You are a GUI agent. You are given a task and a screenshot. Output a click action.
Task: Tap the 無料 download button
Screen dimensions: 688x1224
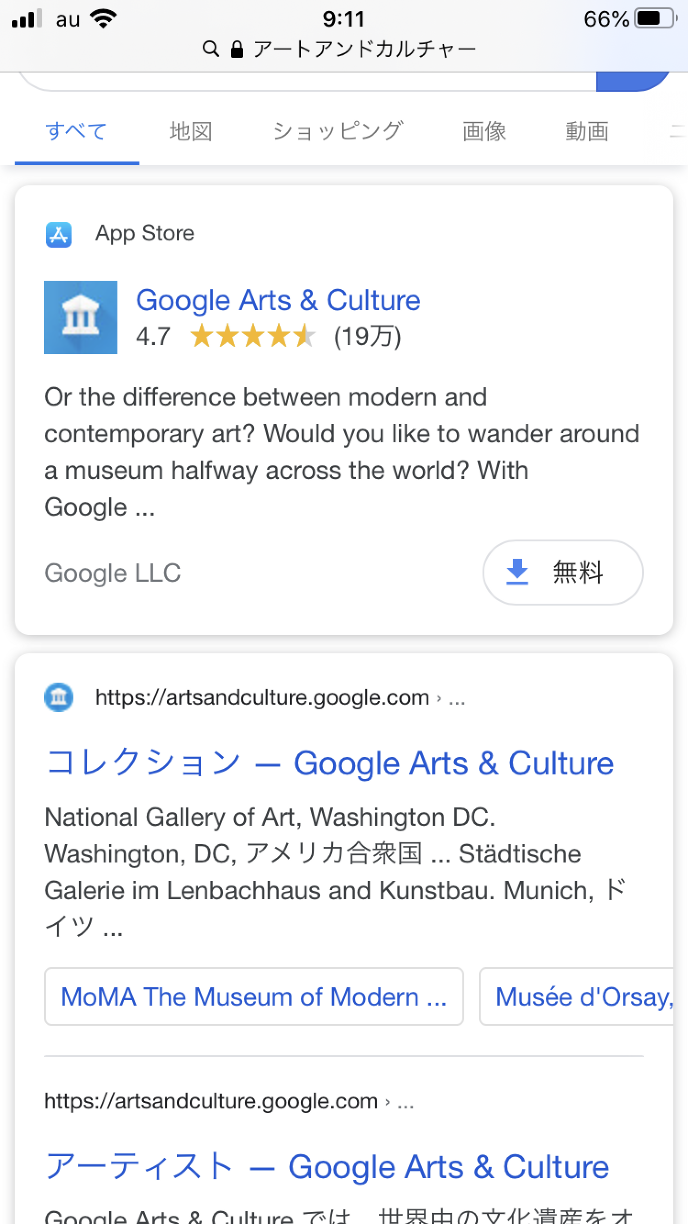click(563, 572)
